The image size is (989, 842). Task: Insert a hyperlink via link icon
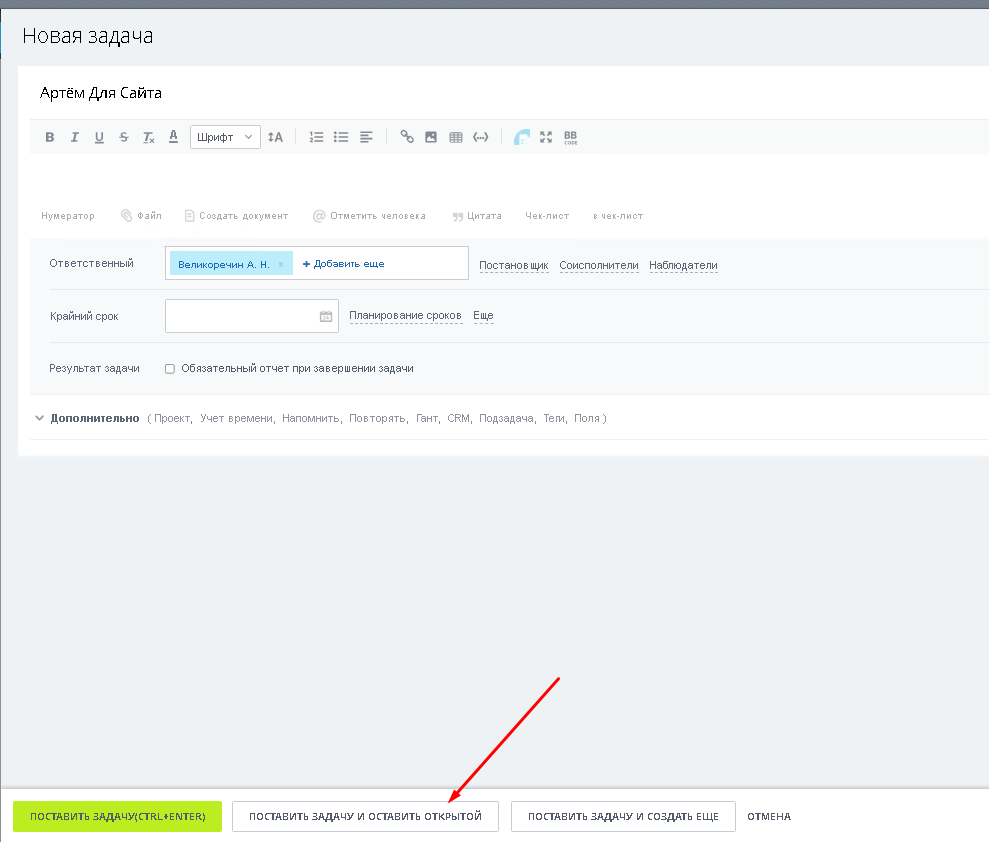point(407,137)
